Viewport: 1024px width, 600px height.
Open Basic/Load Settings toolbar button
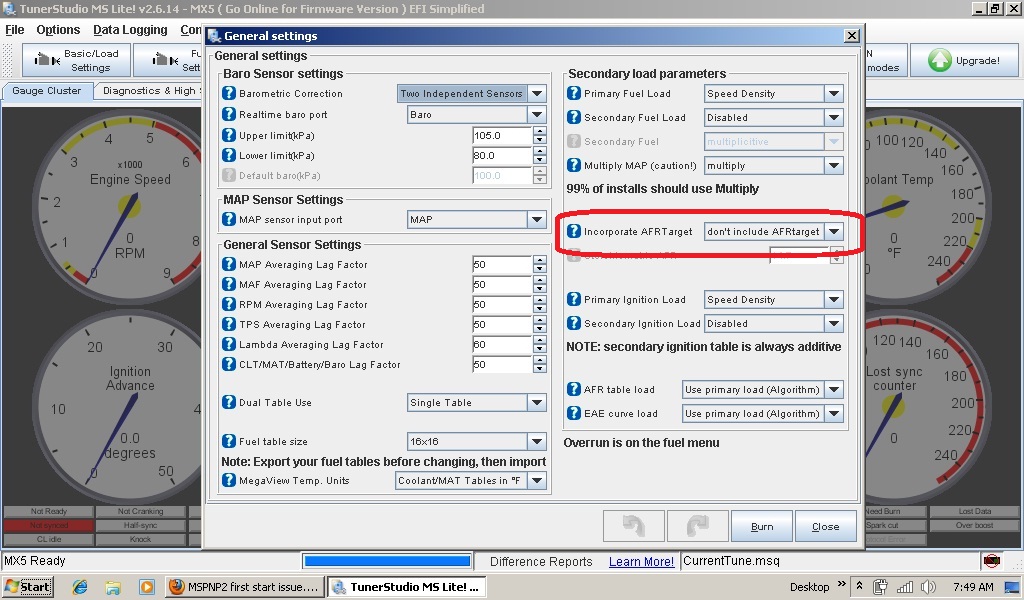[x=76, y=61]
